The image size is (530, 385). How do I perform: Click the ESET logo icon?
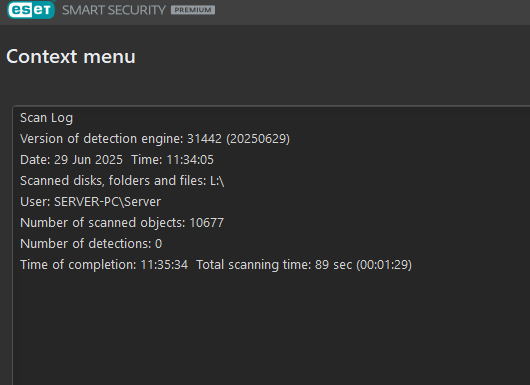(x=31, y=10)
